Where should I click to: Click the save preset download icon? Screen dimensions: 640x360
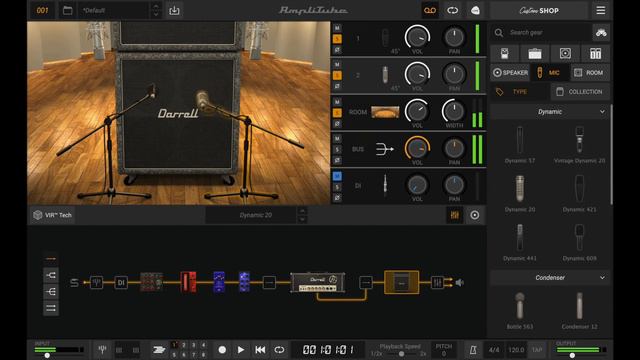point(174,10)
